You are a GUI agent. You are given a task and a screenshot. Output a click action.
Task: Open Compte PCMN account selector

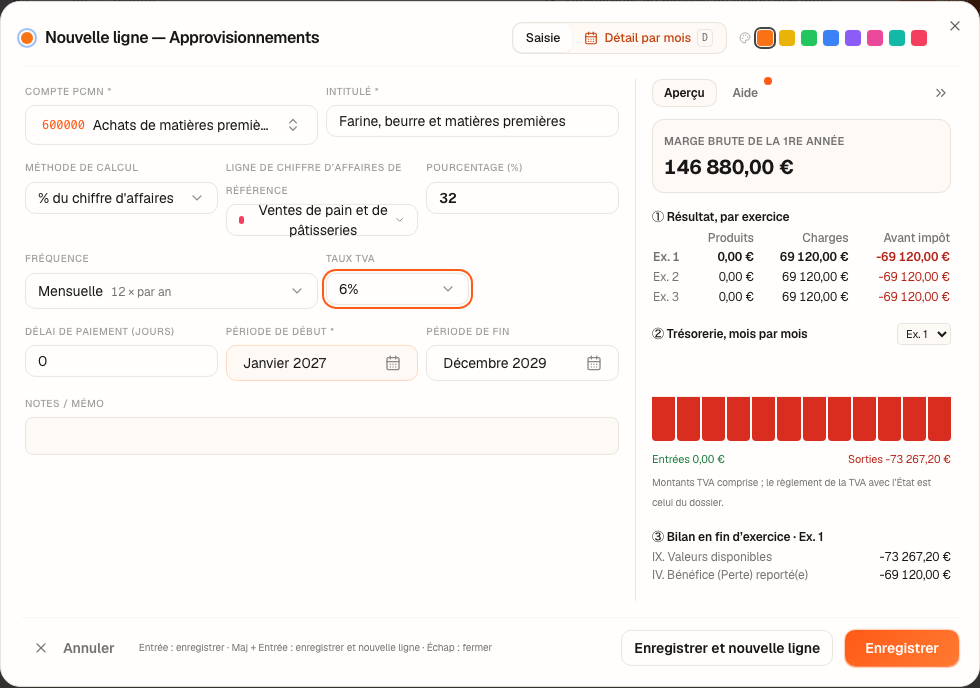point(171,125)
